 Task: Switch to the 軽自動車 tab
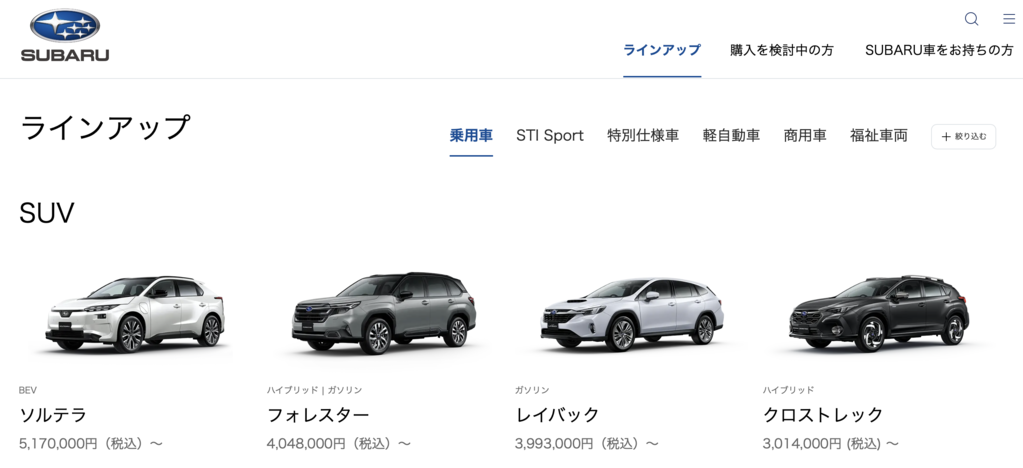click(x=731, y=136)
